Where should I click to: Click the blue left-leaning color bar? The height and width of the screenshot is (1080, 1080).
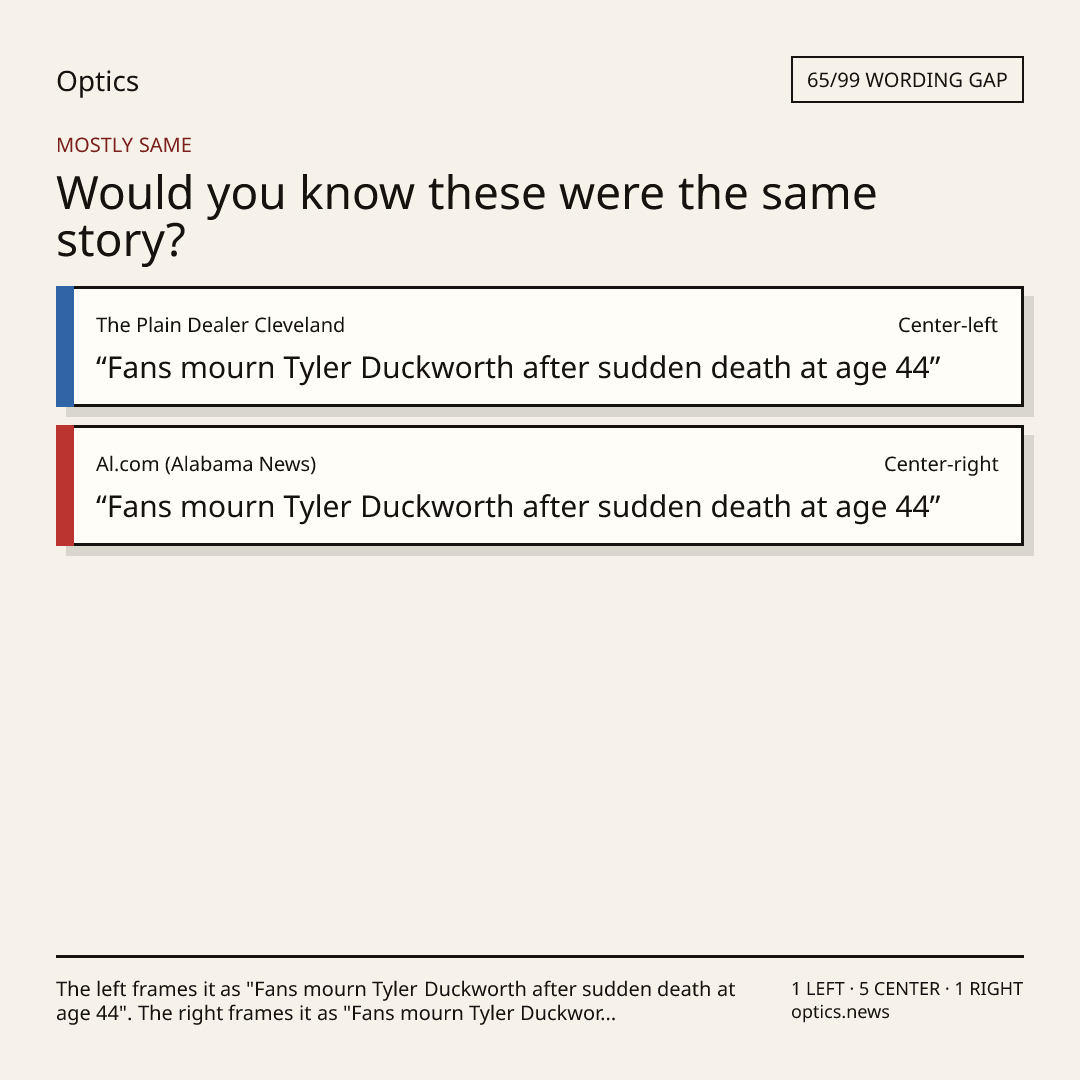tap(65, 346)
